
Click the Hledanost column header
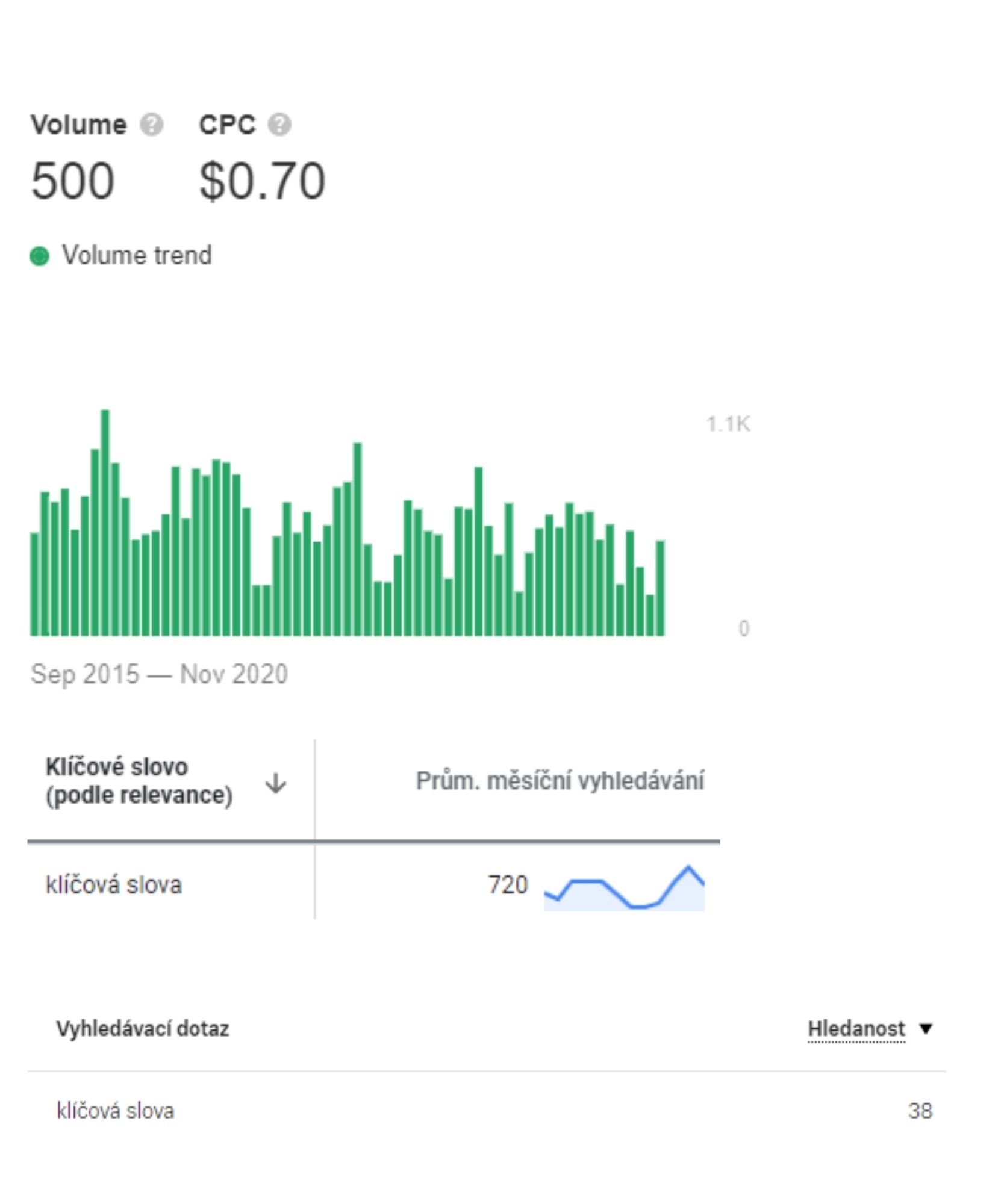click(x=856, y=1029)
